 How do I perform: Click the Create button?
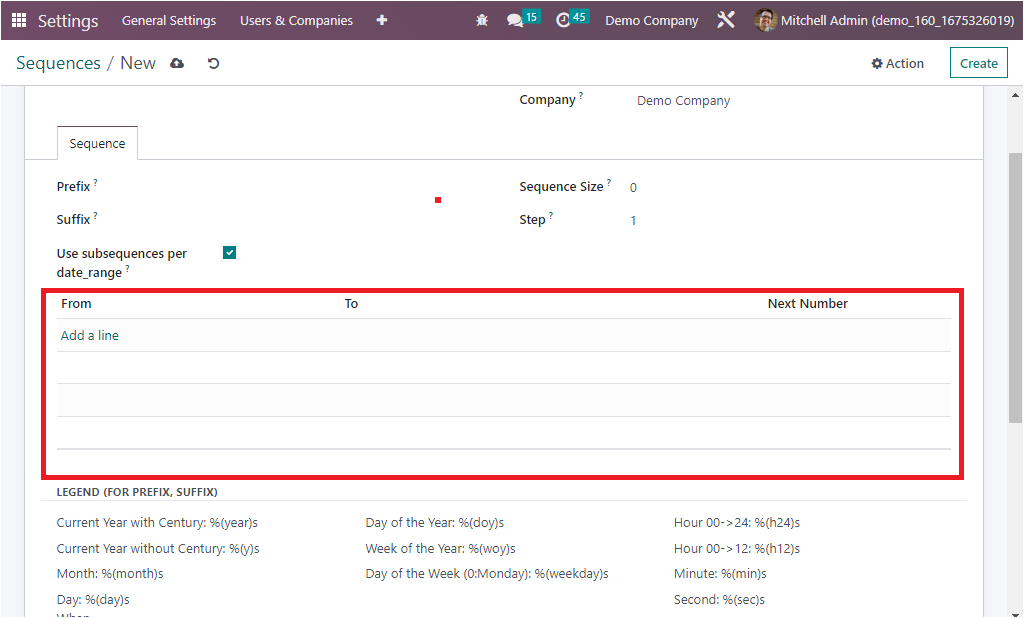[x=978, y=63]
